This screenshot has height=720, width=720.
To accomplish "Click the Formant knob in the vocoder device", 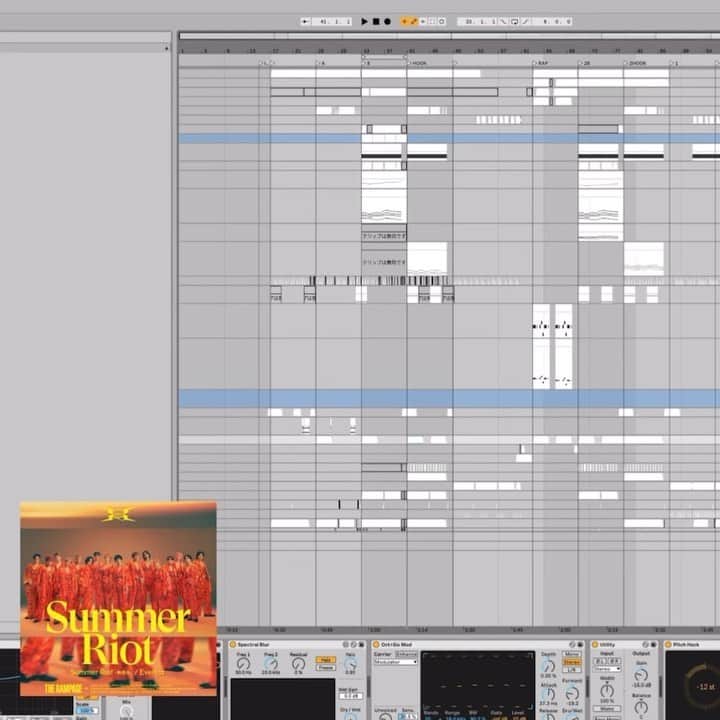I will click(x=572, y=694).
